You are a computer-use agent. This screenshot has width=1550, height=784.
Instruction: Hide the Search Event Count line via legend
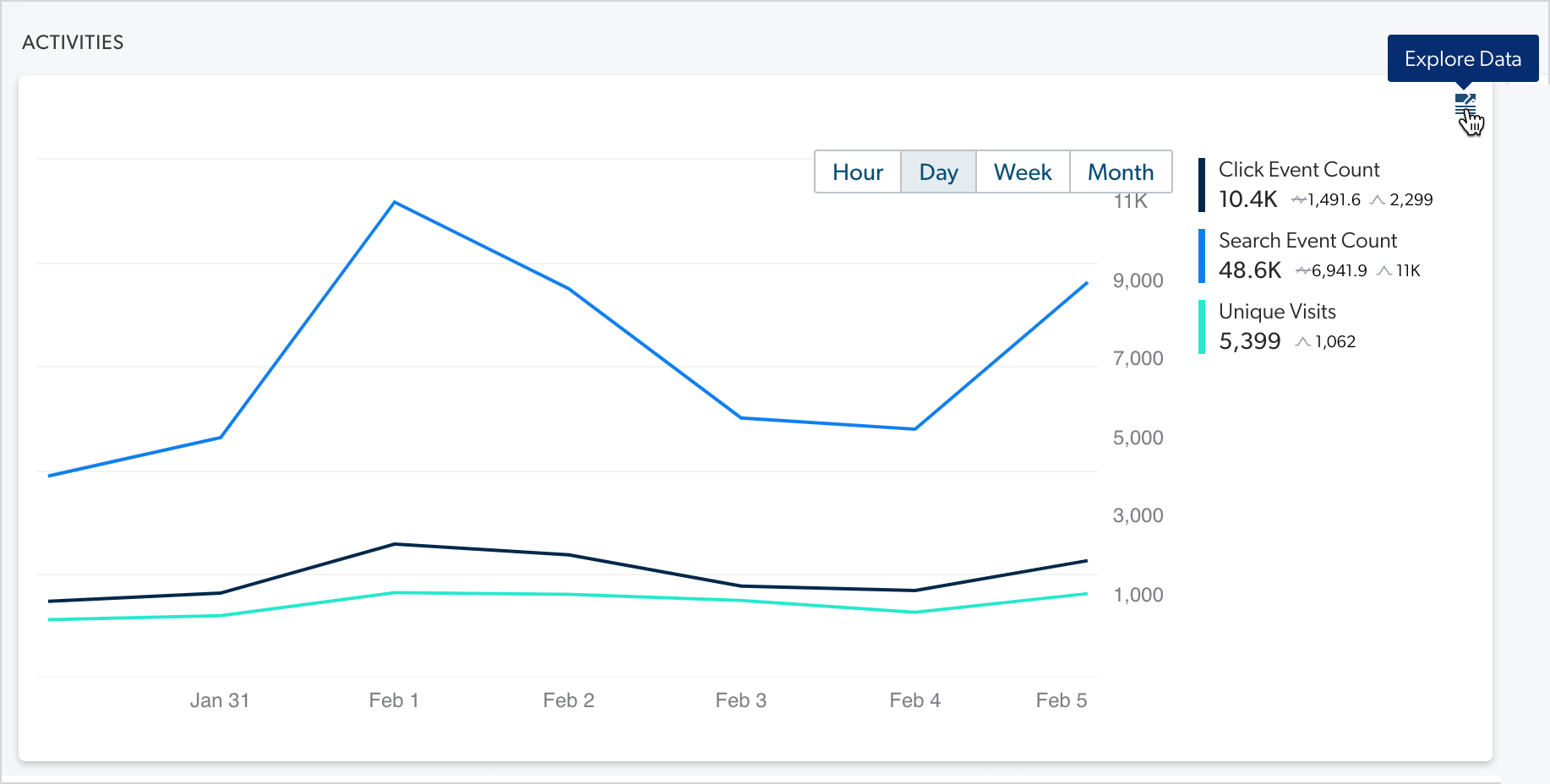(x=1308, y=241)
